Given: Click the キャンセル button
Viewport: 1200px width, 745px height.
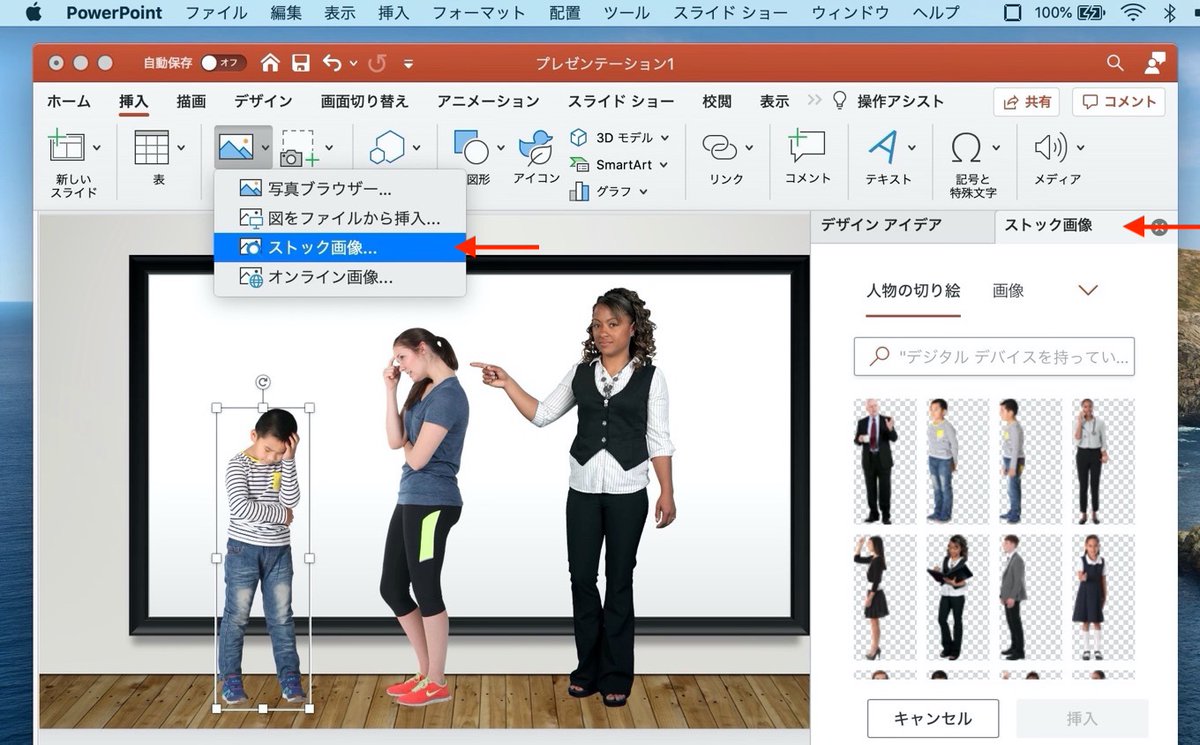Looking at the screenshot, I should 932,718.
